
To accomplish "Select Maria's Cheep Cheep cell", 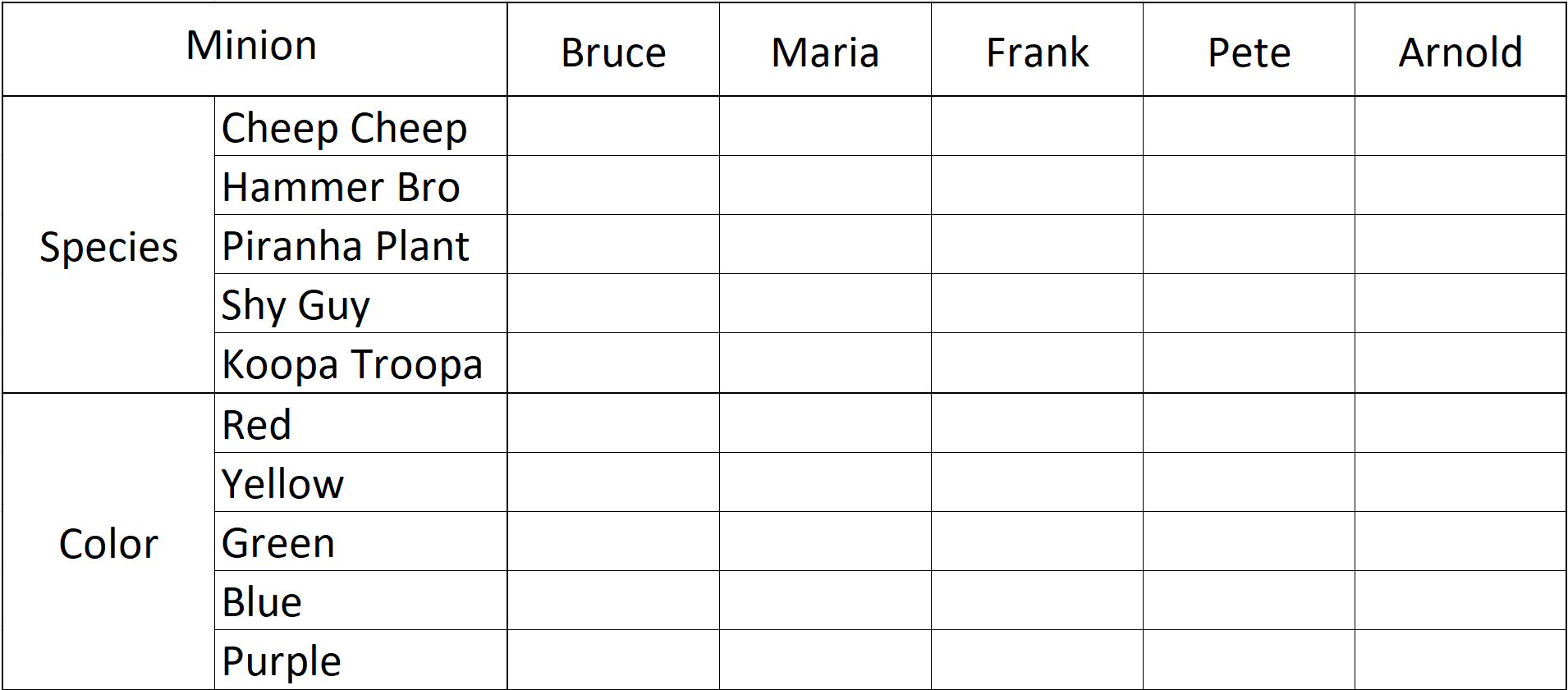I will pos(825,126).
